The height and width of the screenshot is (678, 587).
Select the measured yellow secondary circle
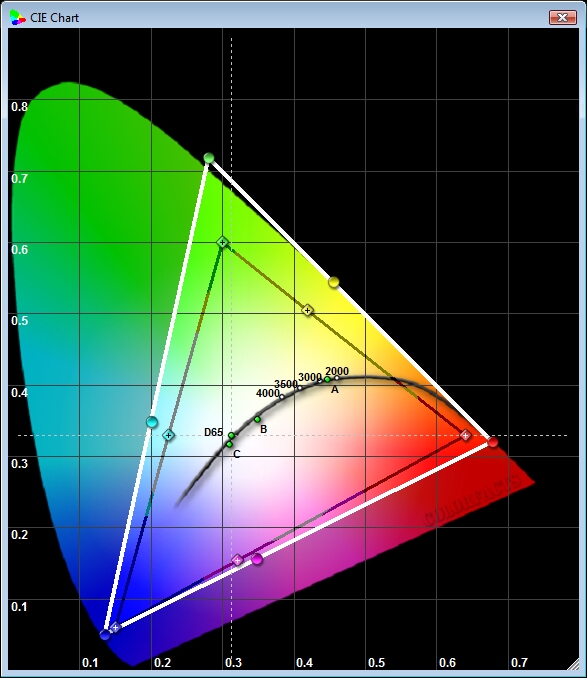[333, 282]
